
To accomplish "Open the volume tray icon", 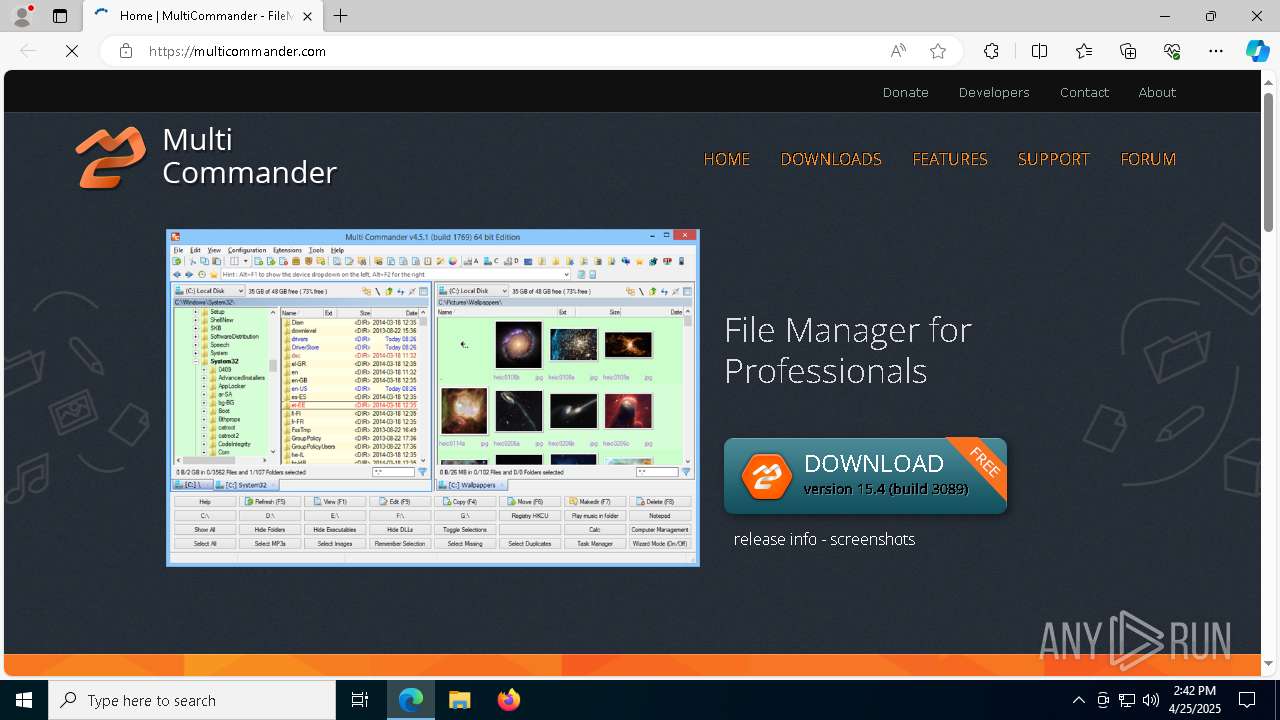I will 1151,700.
